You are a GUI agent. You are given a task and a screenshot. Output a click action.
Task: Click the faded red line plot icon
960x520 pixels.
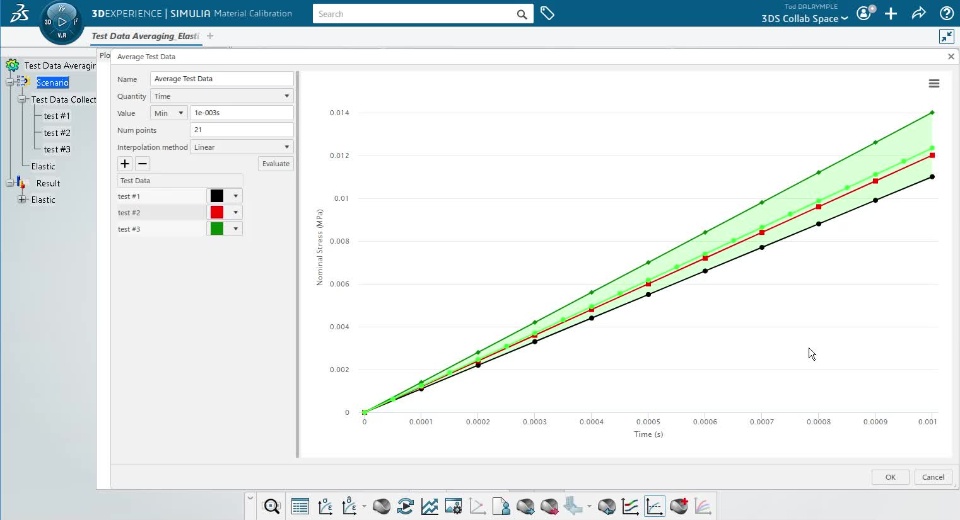[477, 507]
